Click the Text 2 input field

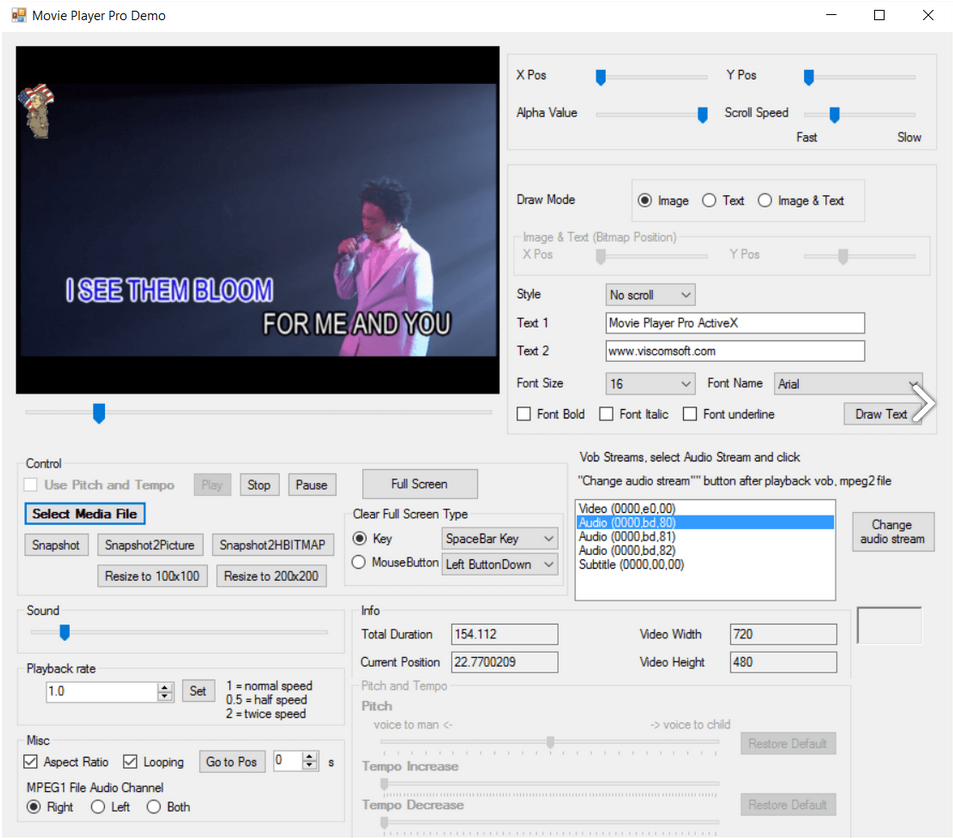[x=735, y=351]
